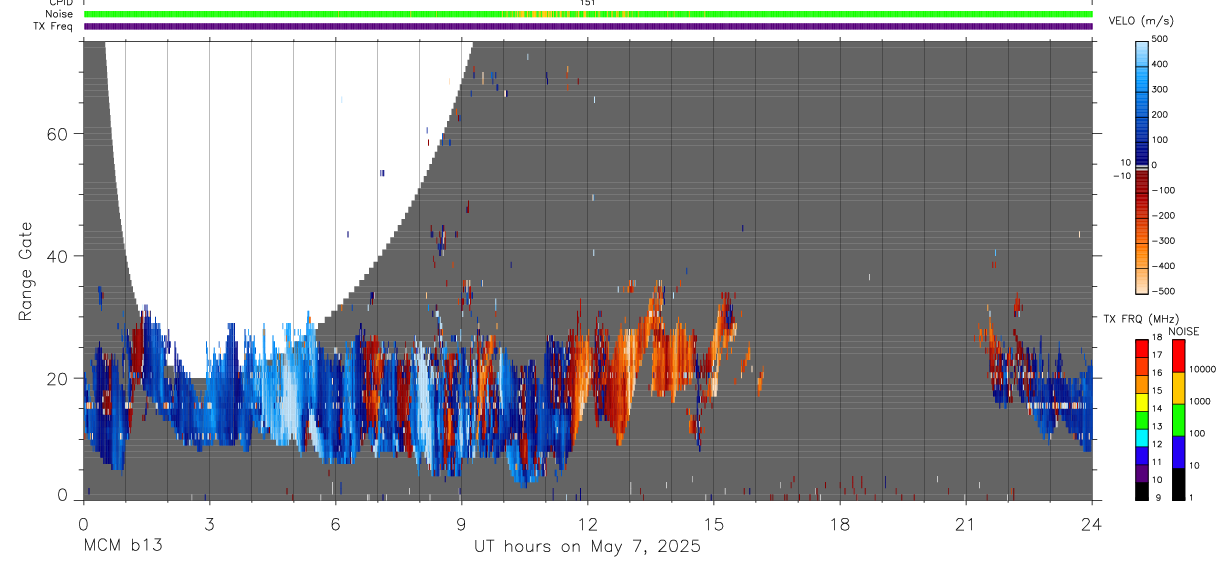This screenshot has width=1228, height=567.
Task: Select the purple 10 MHz frequency swatch
Action: point(1142,474)
